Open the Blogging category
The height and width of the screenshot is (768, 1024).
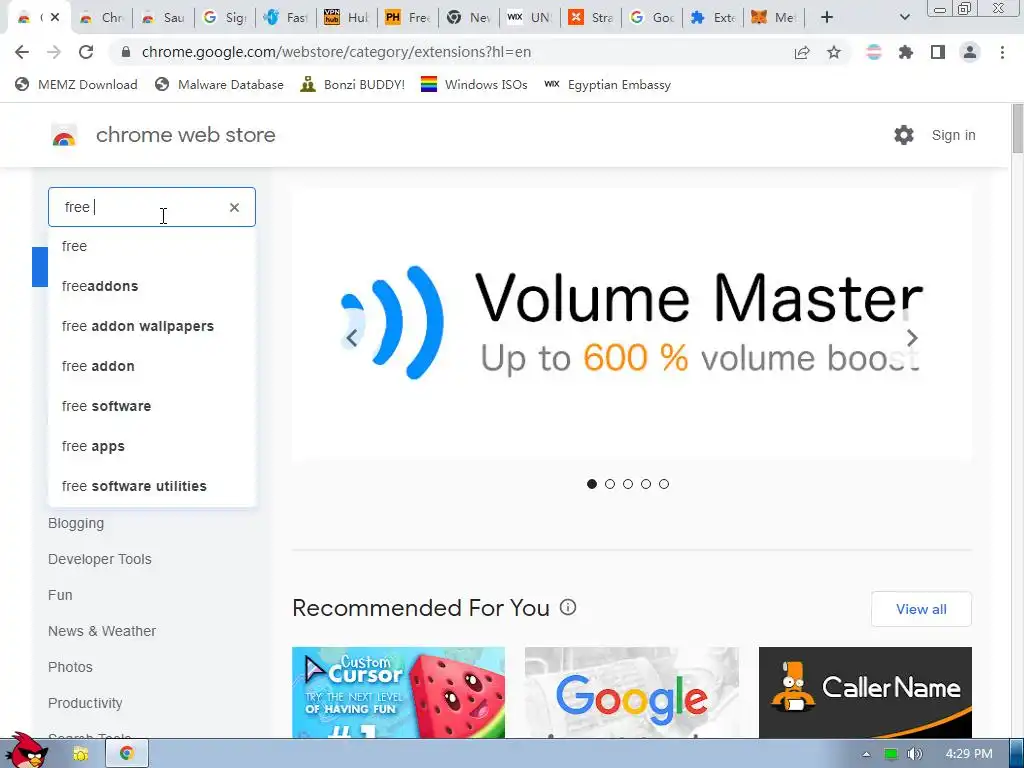coord(76,524)
